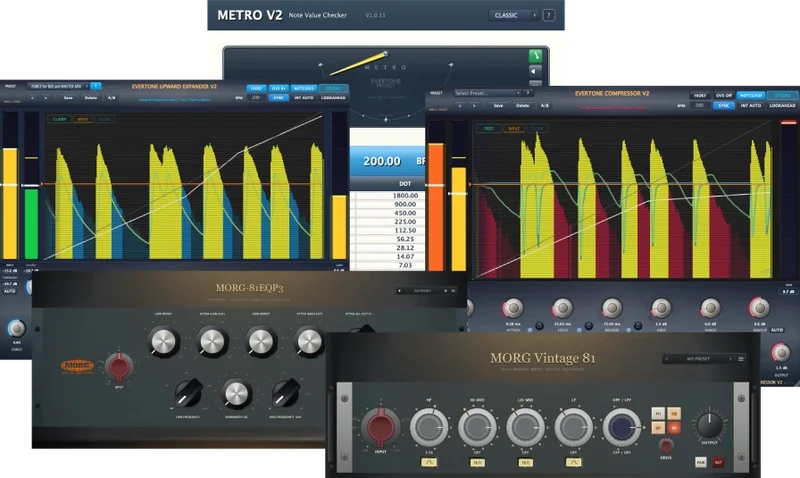Click the 200.00 BPM display in Metro V2
The height and width of the screenshot is (478, 800).
pyautogui.click(x=388, y=161)
